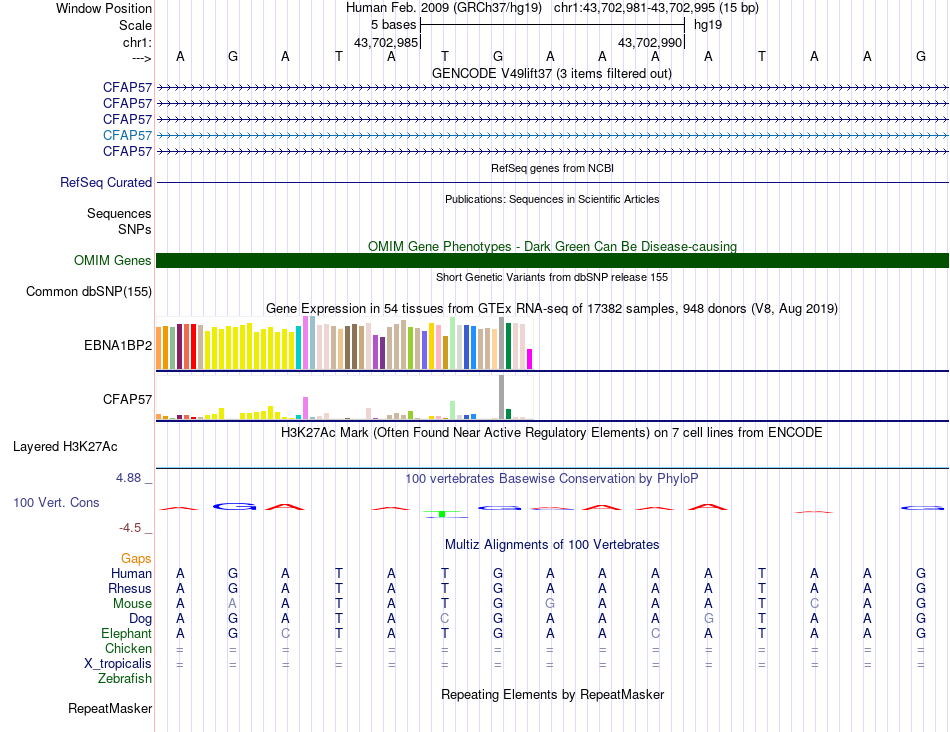Click the Zebrafish species label
950x732 pixels.
point(125,679)
